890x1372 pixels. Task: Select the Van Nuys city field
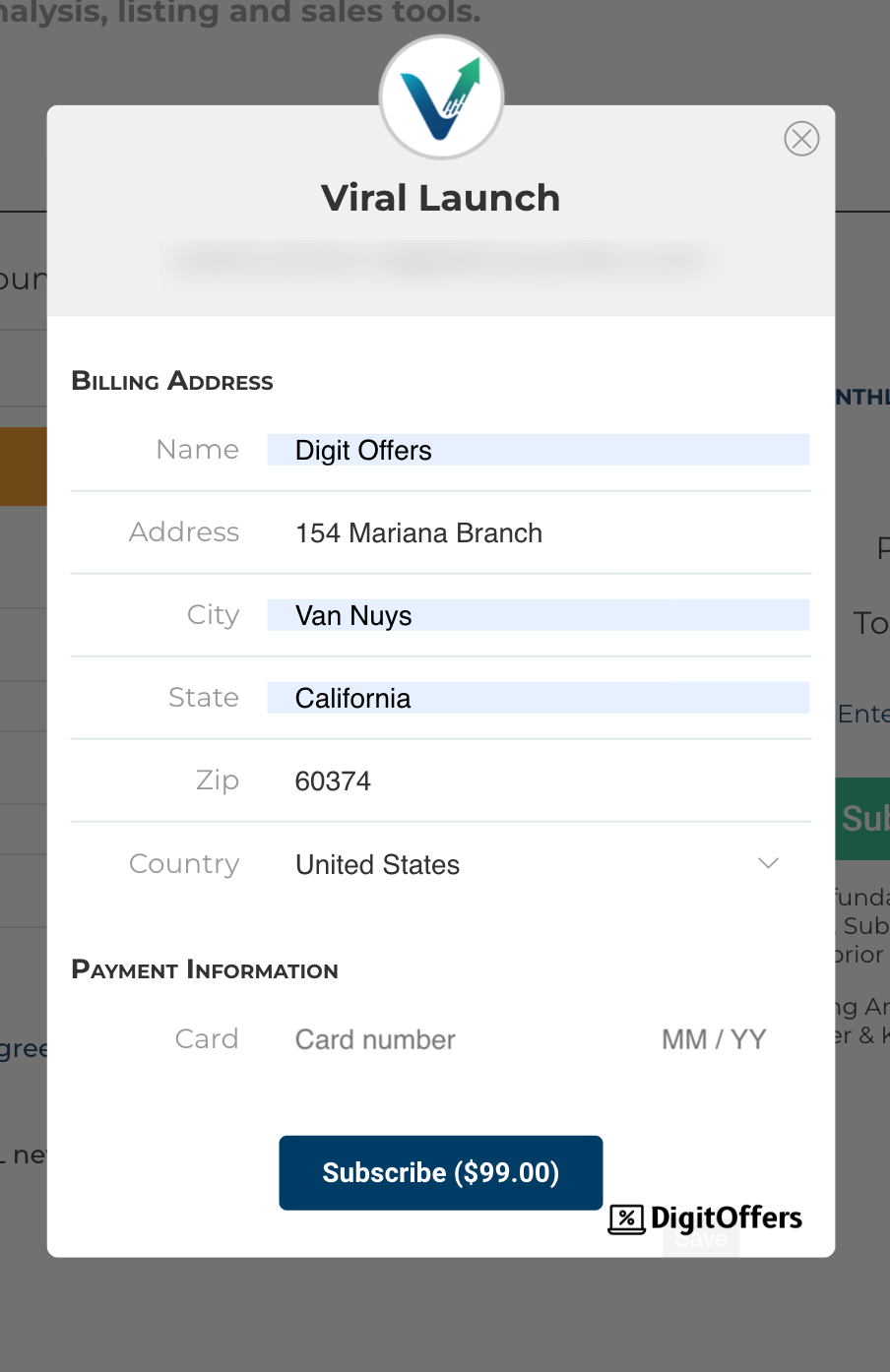point(538,615)
